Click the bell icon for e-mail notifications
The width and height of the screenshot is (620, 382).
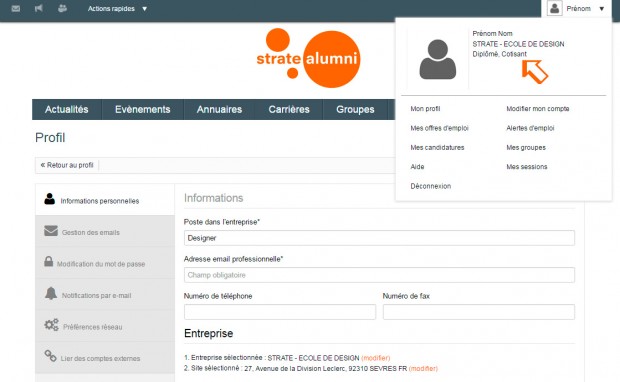pos(51,293)
